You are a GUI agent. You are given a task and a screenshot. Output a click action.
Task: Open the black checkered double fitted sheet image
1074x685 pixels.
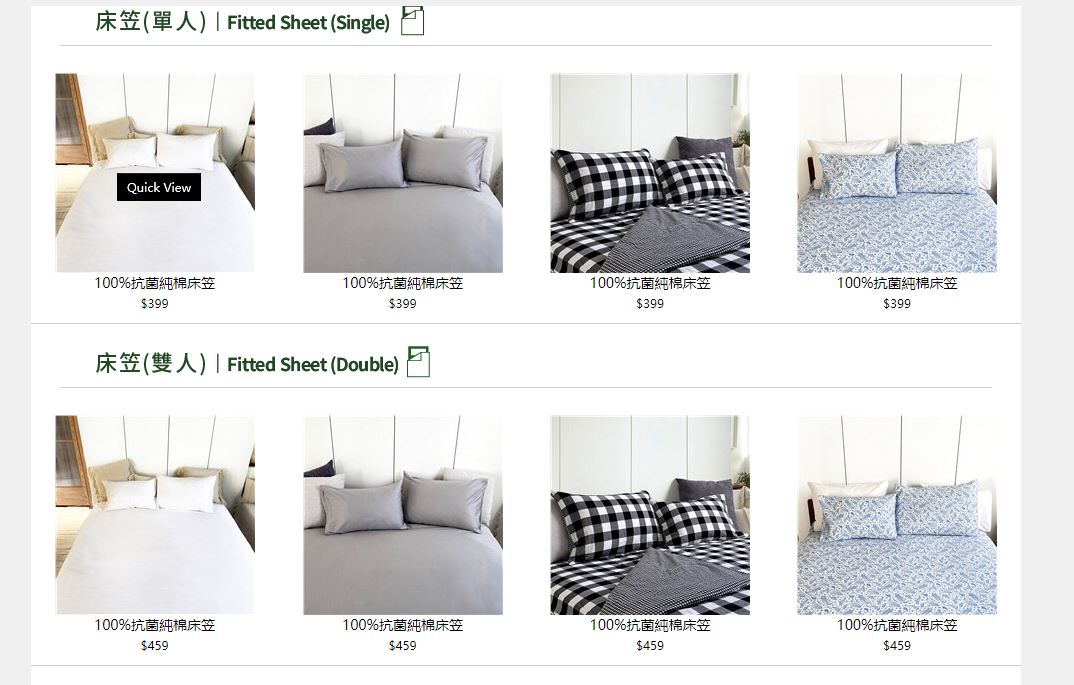[x=650, y=515]
